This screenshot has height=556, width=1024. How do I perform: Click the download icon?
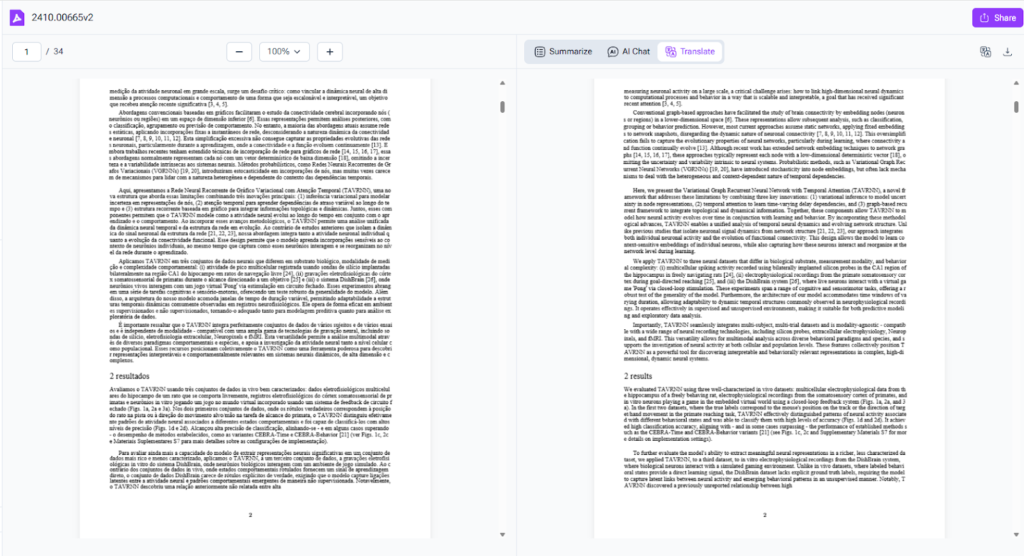1008,51
